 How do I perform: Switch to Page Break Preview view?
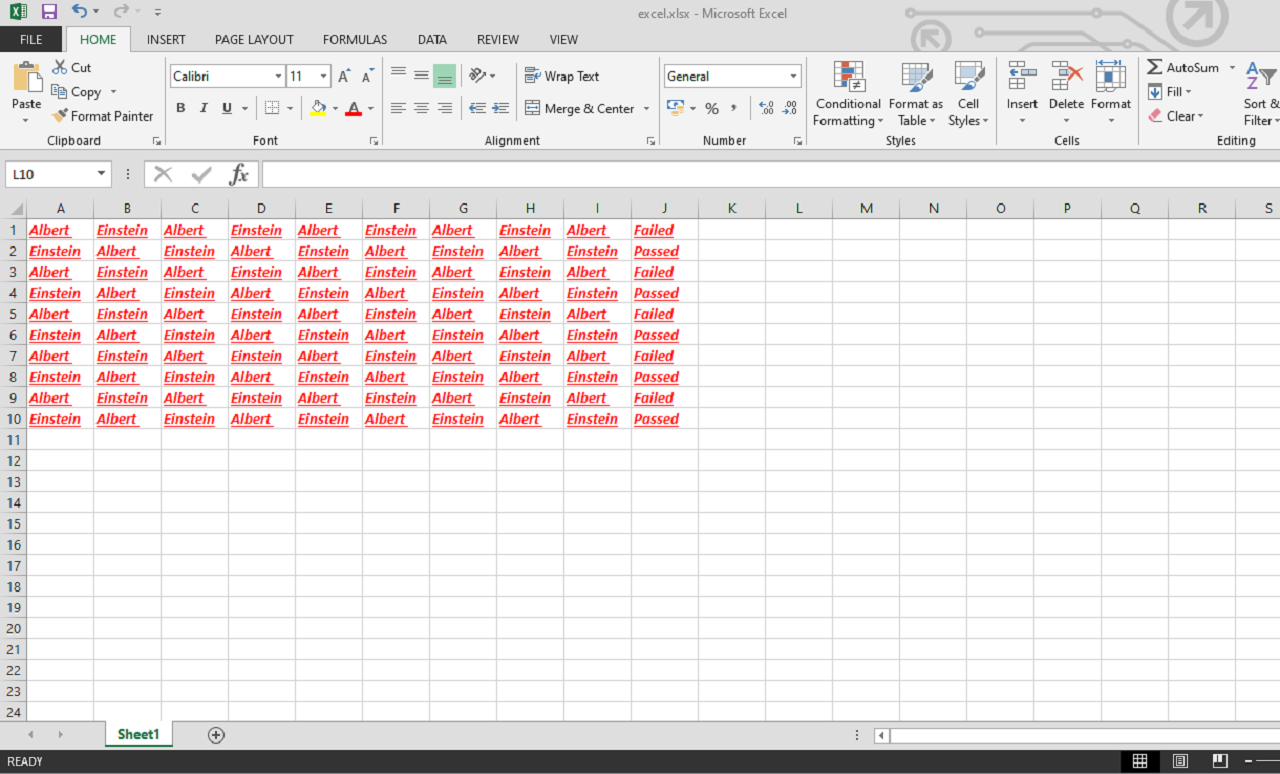(x=1221, y=761)
